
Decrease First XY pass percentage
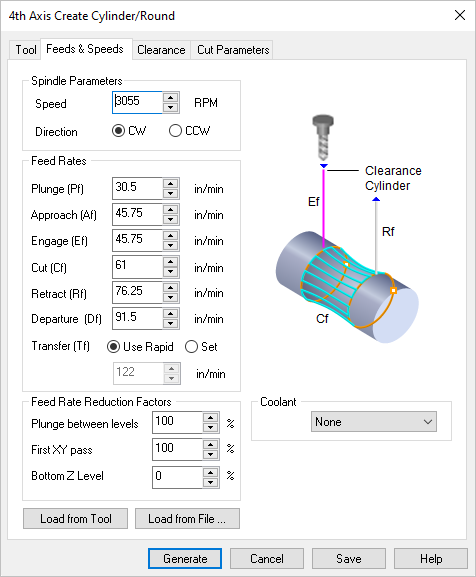point(210,454)
